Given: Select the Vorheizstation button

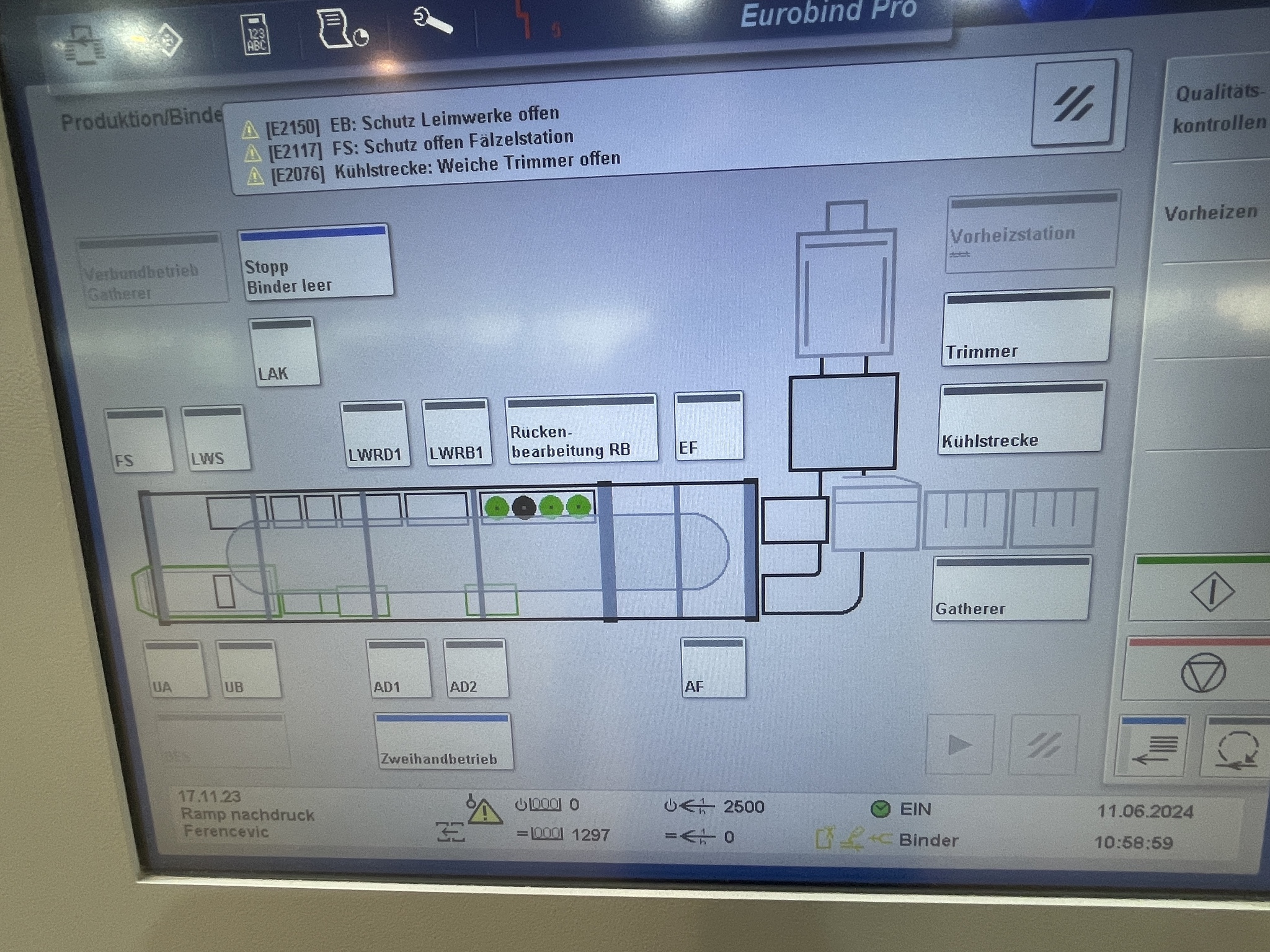Looking at the screenshot, I should (1032, 232).
